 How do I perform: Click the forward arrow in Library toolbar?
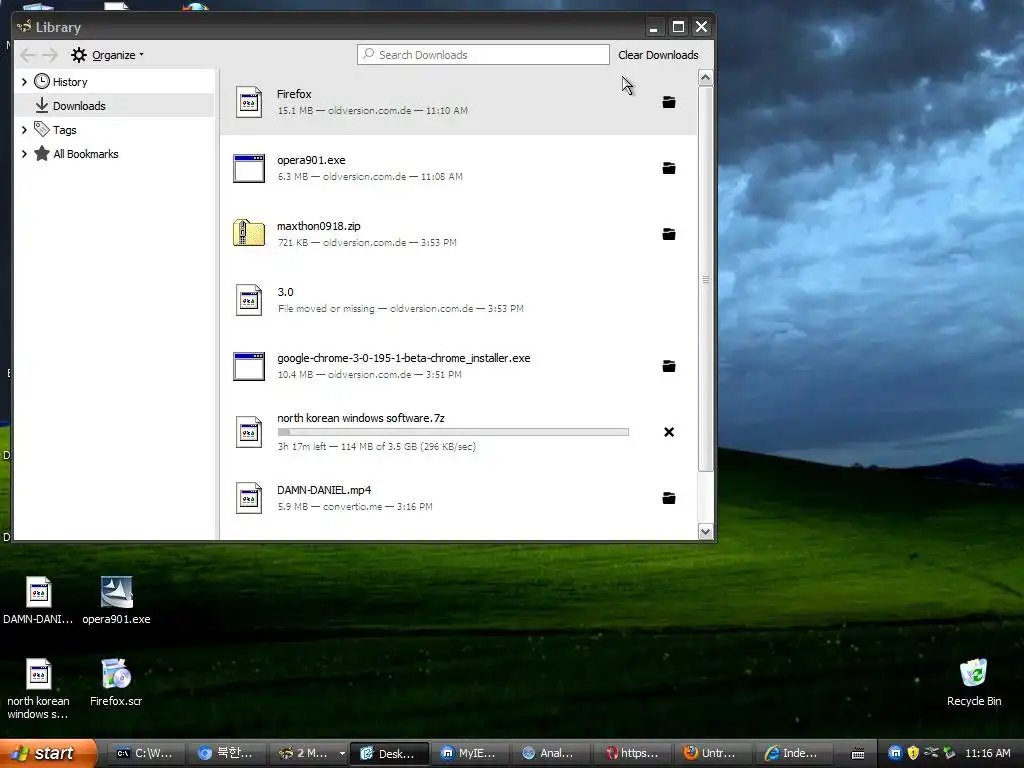click(50, 55)
